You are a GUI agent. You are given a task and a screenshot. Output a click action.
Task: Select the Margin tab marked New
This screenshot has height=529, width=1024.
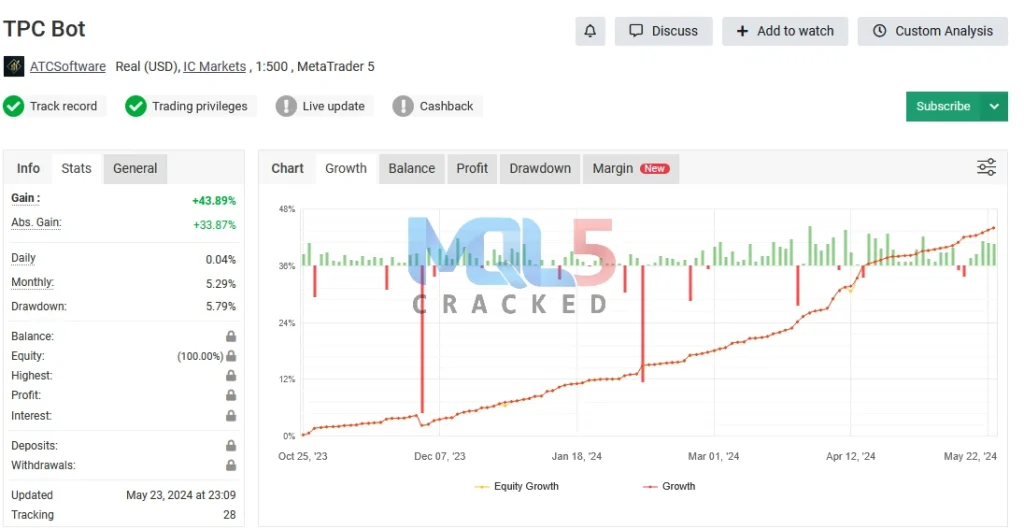point(630,168)
